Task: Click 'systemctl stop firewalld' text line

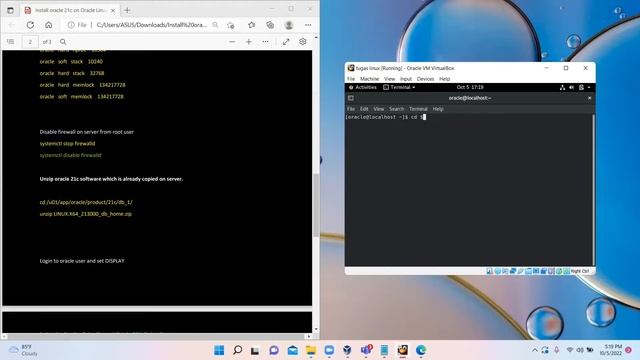Action: point(67,144)
